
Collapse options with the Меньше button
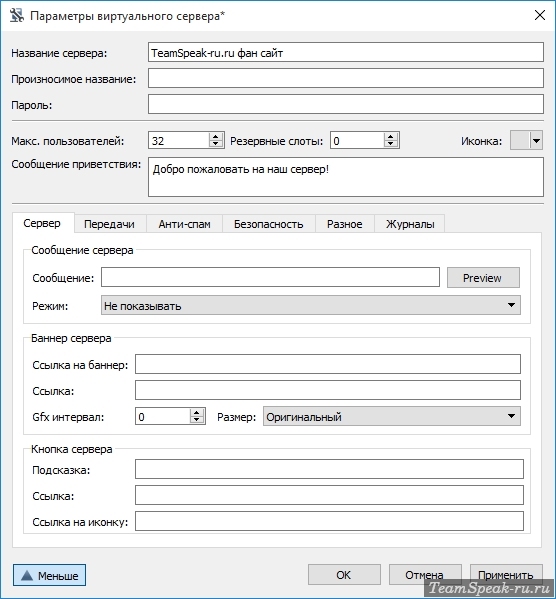(49, 575)
